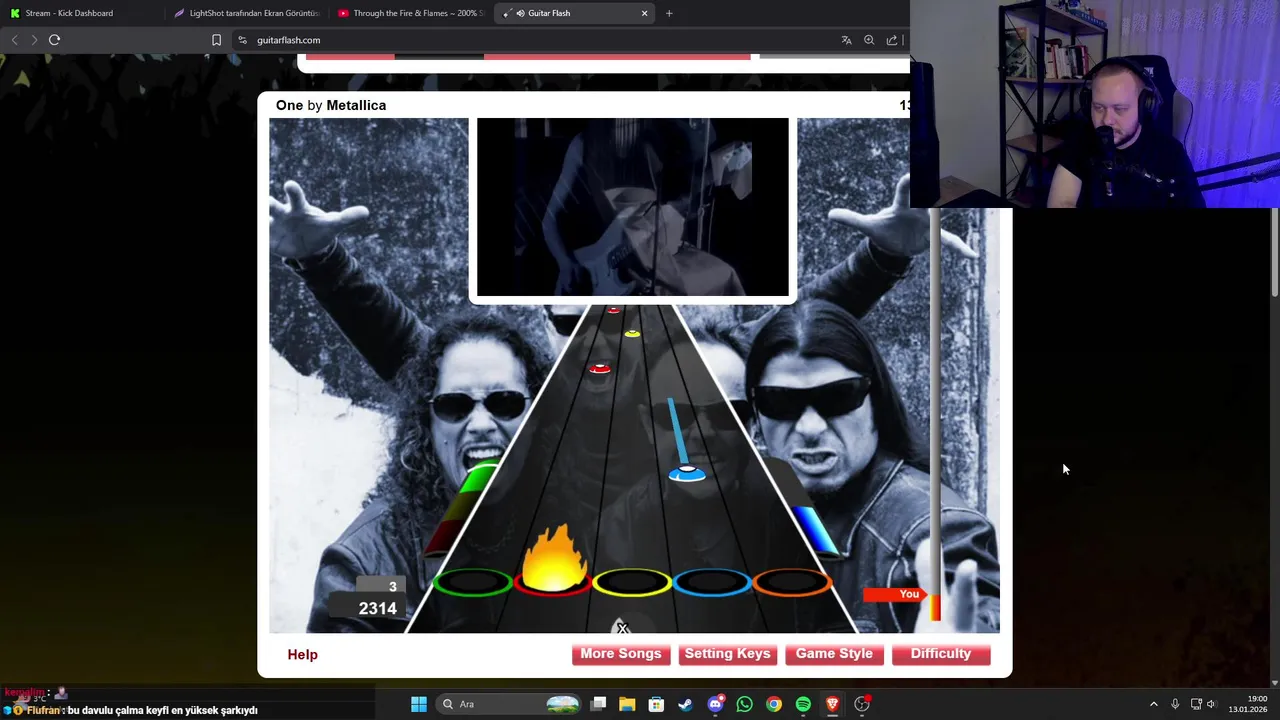
Task: Click the song title "One by Metallica"
Action: click(x=331, y=105)
